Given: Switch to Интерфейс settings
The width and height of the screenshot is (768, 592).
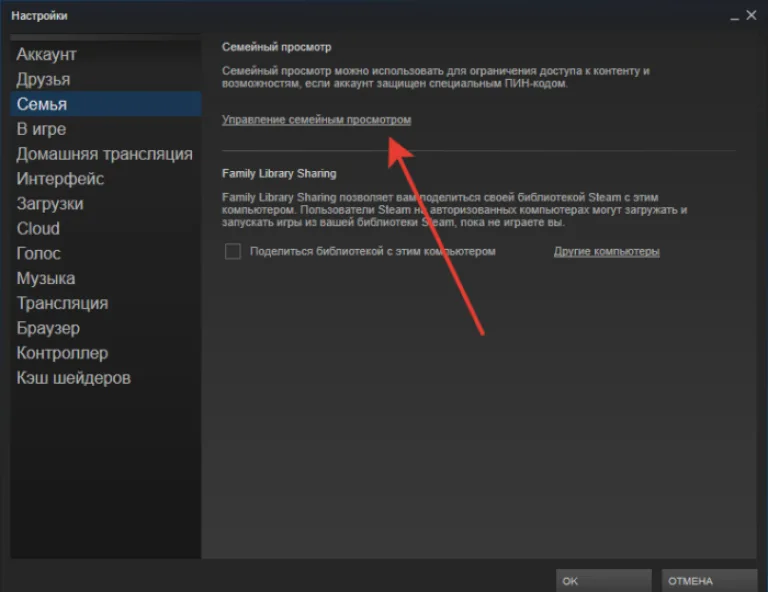Looking at the screenshot, I should (60, 179).
